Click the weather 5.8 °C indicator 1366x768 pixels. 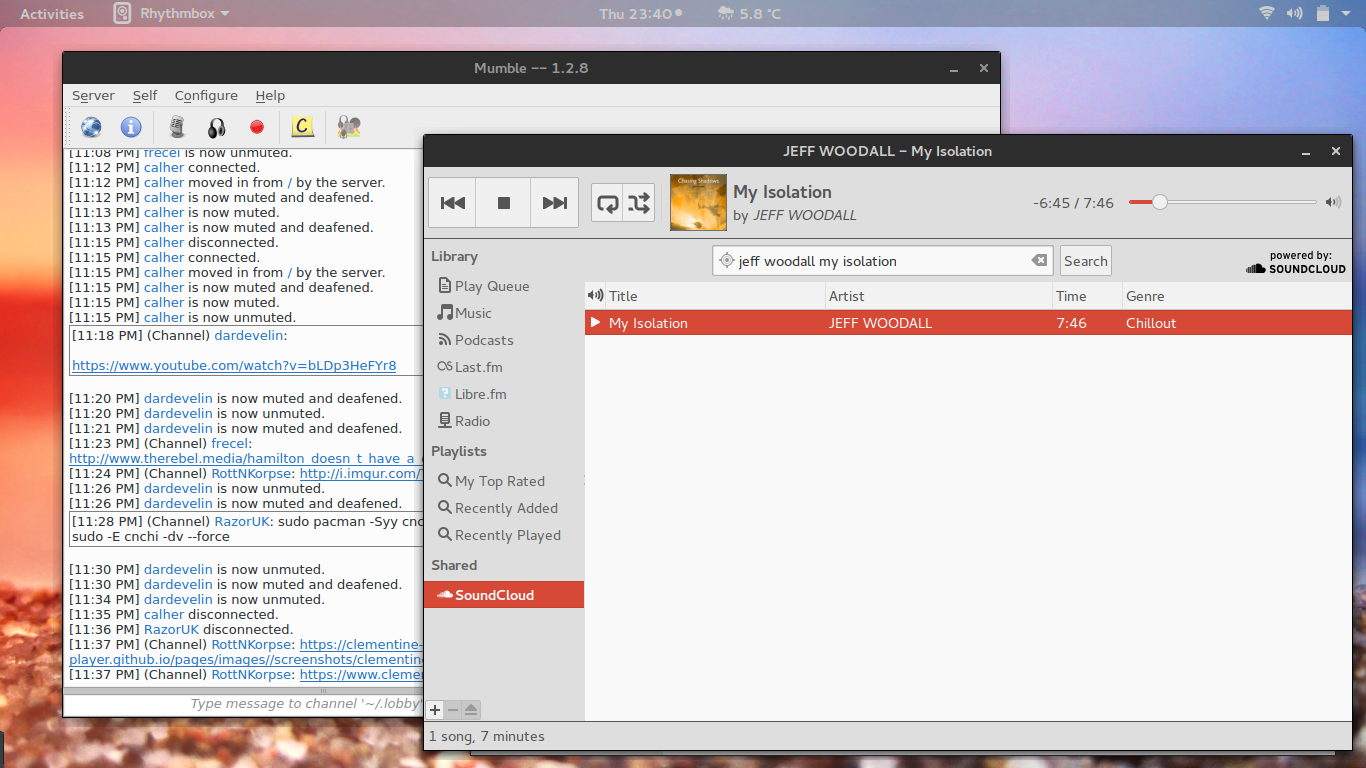tap(749, 13)
